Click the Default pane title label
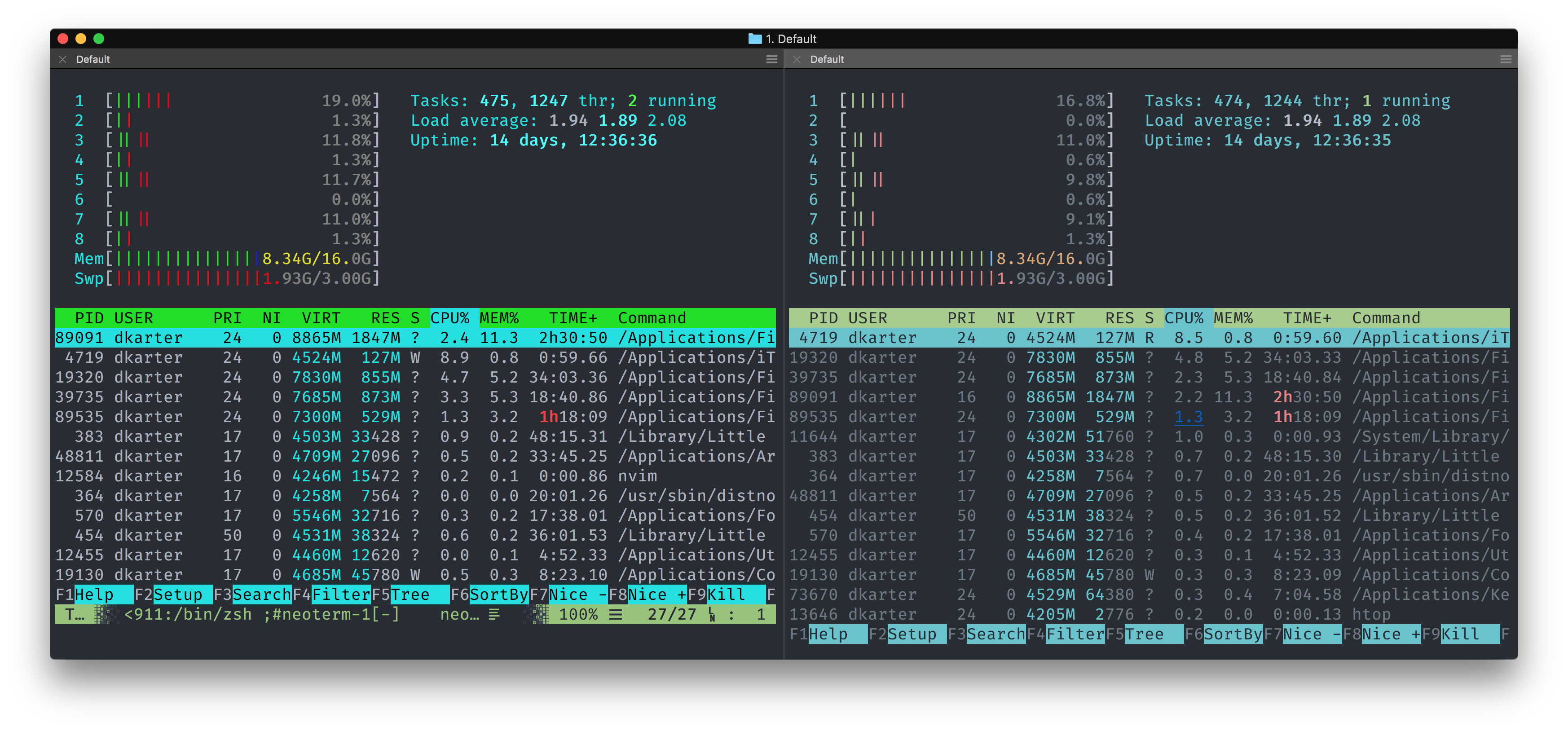Screen dimensions: 1568x731 pyautogui.click(x=92, y=59)
